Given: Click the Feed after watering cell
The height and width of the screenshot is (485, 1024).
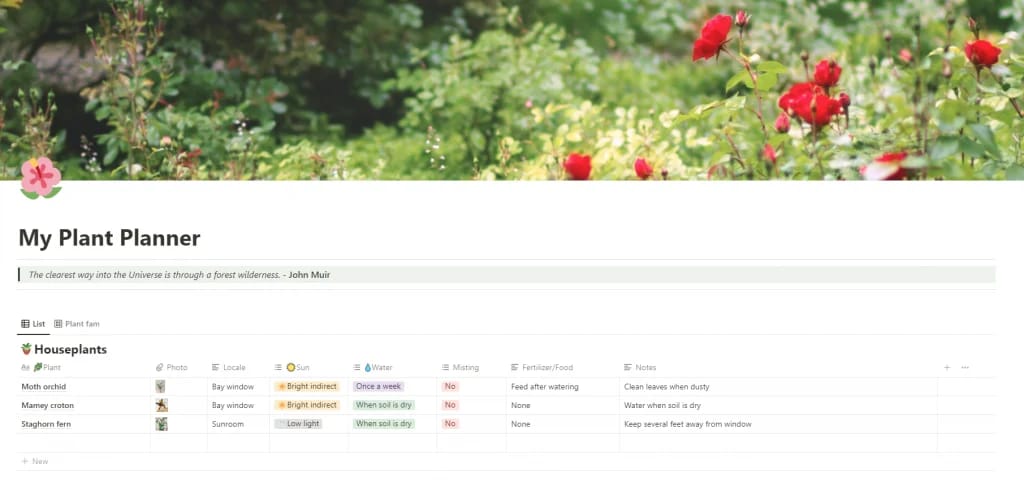Looking at the screenshot, I should [x=545, y=387].
